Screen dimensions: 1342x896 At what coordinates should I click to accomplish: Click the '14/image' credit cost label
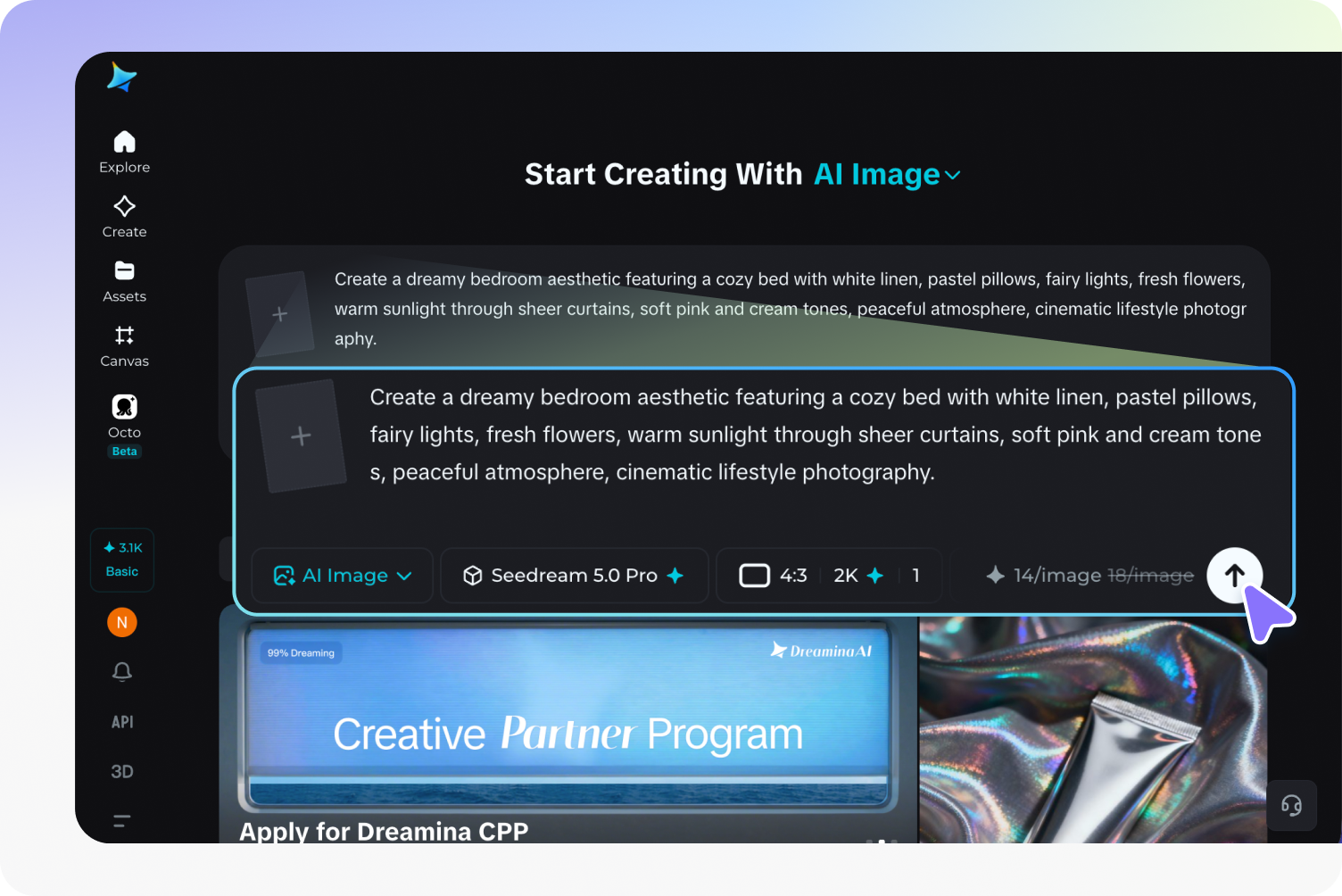click(1057, 576)
